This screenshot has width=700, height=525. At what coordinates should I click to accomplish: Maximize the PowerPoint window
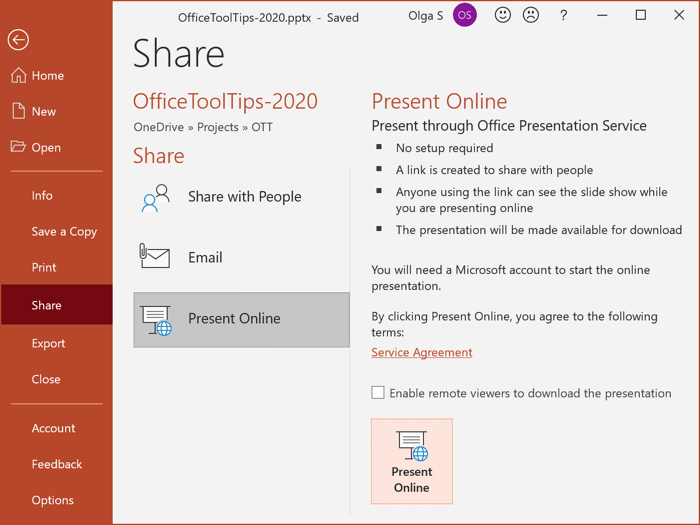(641, 16)
